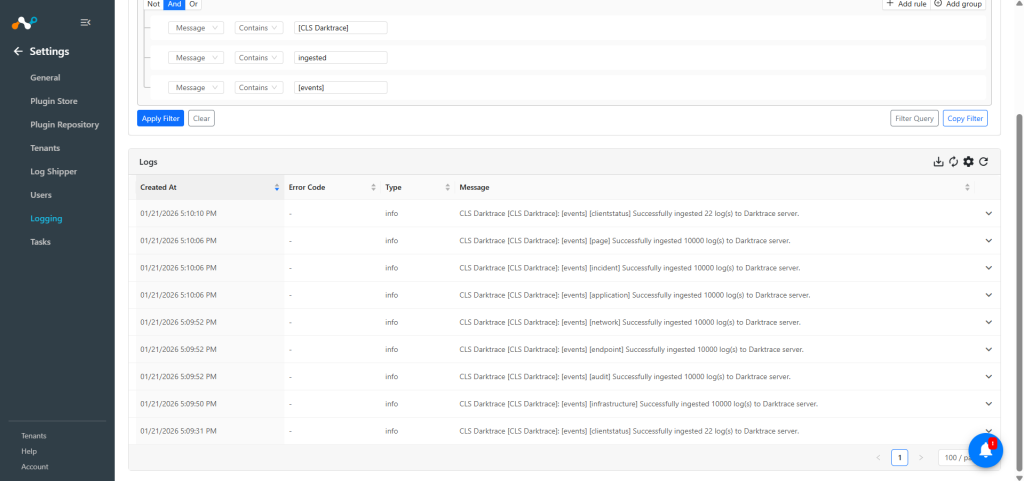Click info type cell in [audit] row
1024x481 pixels.
[392, 377]
